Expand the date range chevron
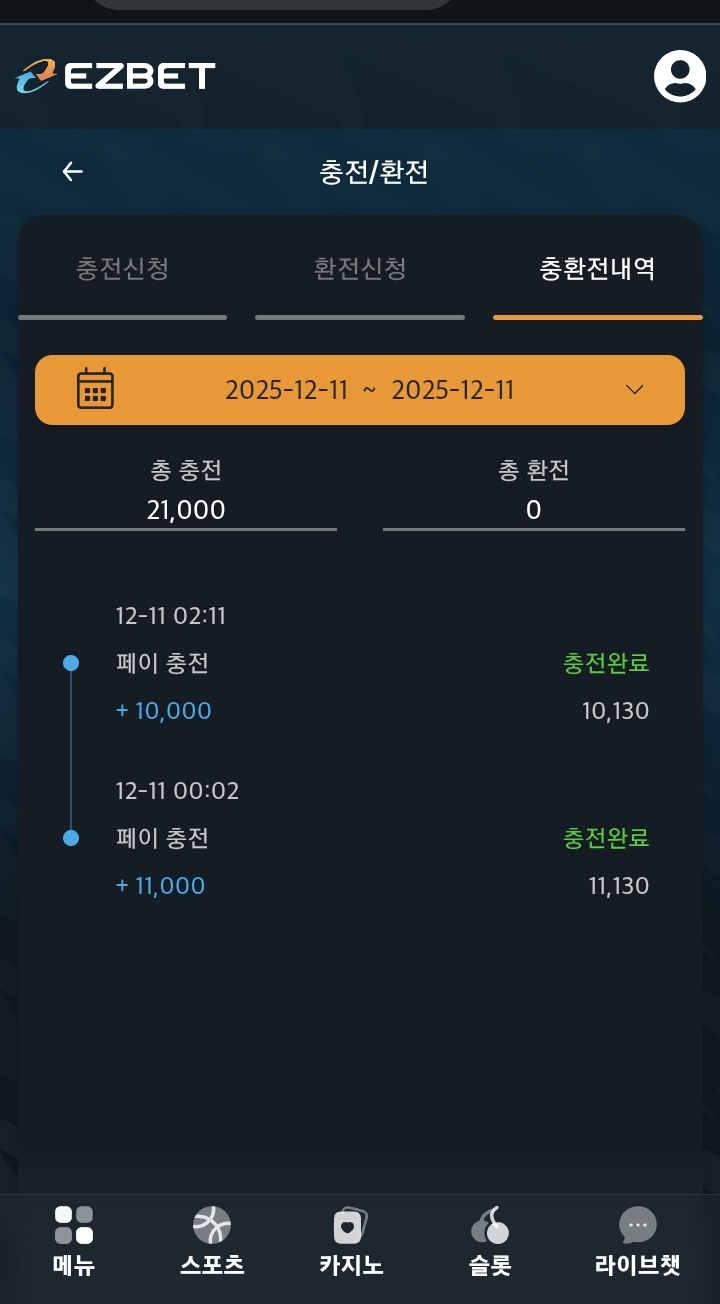720x1304 pixels. pyautogui.click(x=634, y=389)
